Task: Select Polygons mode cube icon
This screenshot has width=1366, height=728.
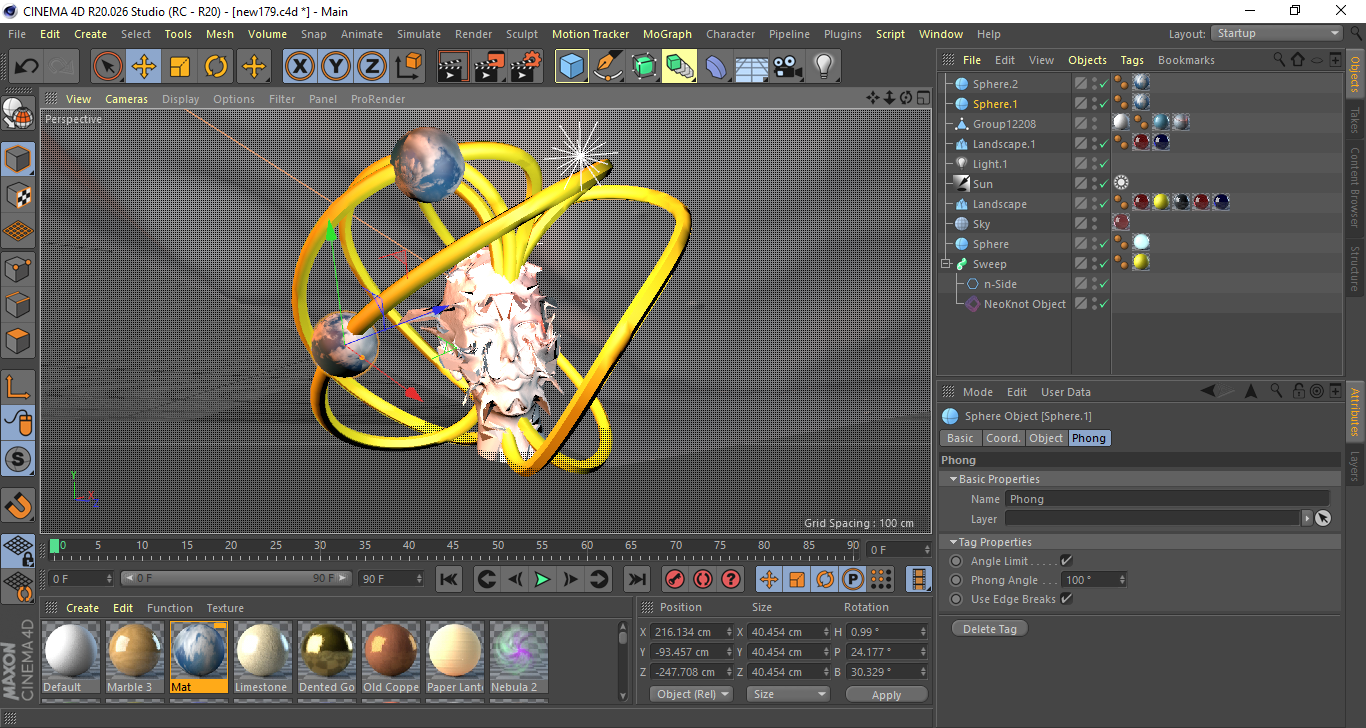Action: click(x=18, y=341)
